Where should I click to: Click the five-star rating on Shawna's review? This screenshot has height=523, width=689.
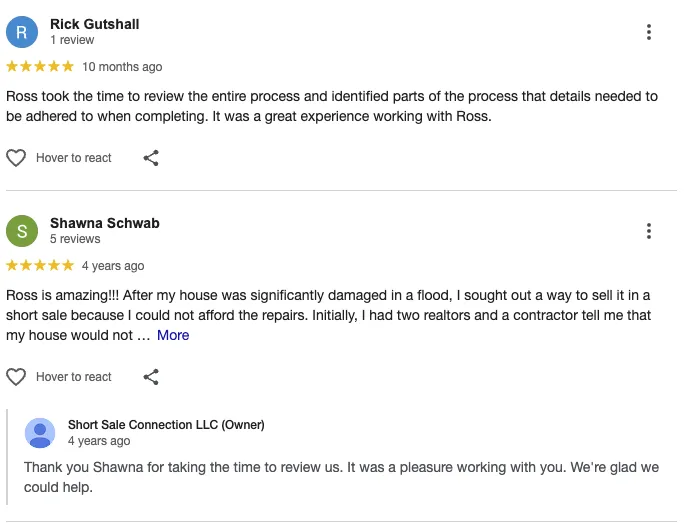[40, 265]
